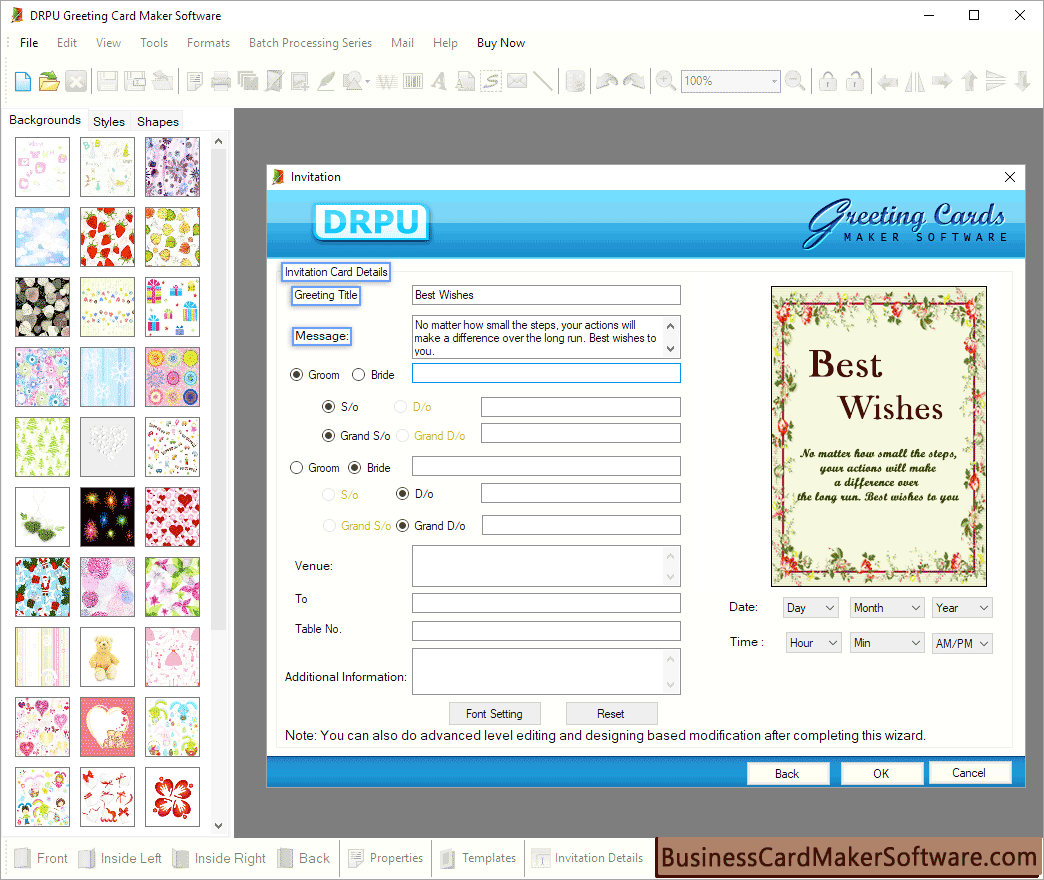Click backgrounds panel scroll down arrow
1044x880 pixels.
click(218, 825)
